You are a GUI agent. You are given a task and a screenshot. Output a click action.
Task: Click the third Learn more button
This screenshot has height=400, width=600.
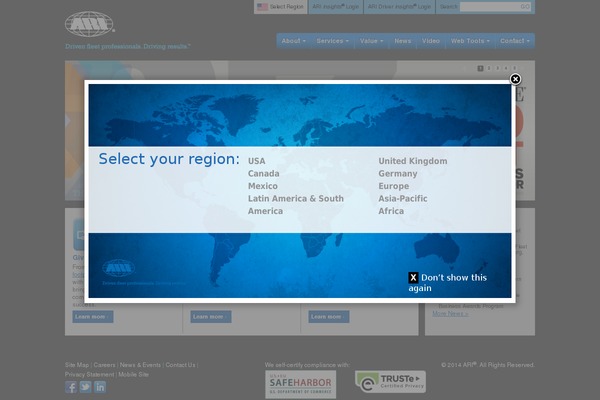329,317
